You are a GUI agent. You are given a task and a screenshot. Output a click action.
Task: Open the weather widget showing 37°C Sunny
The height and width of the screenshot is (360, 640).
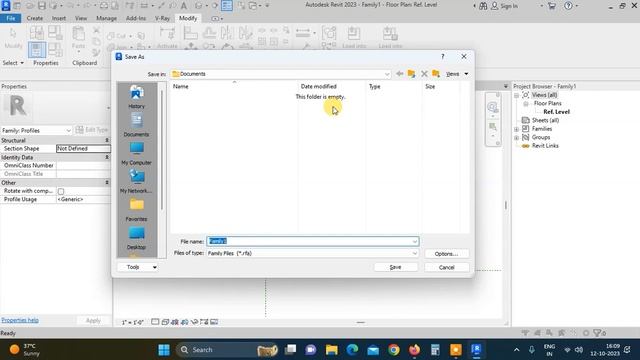(x=25, y=350)
